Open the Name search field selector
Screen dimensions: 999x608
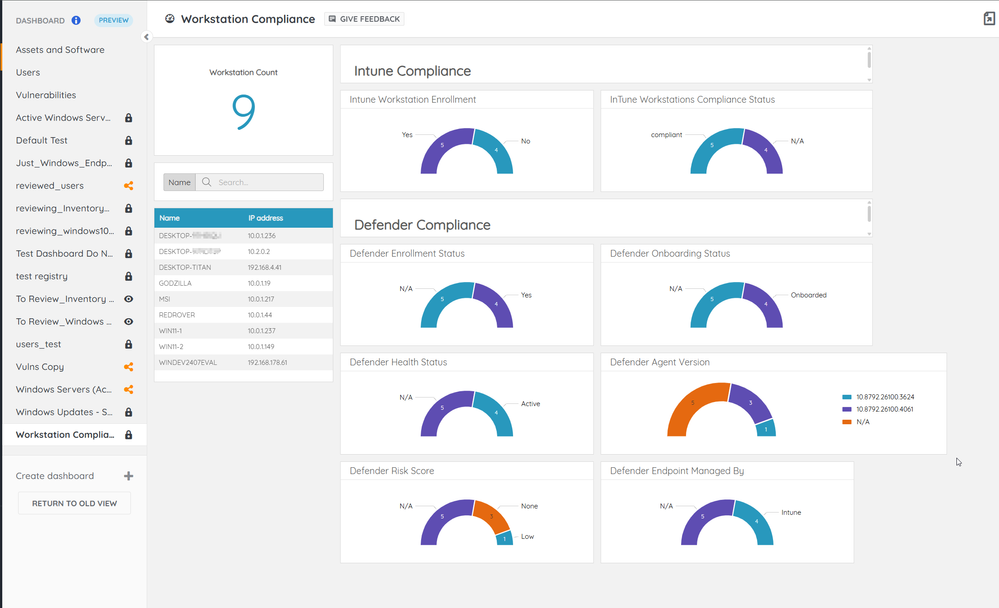coord(179,182)
